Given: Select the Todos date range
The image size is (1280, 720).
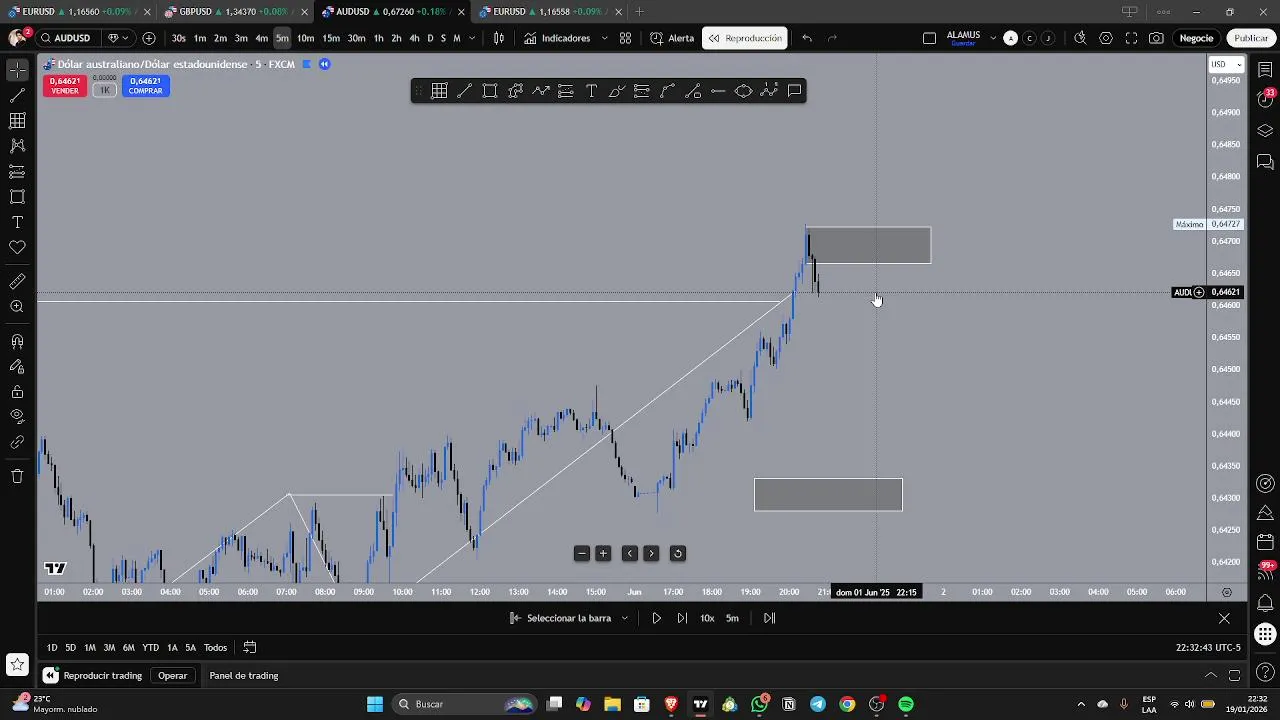Looking at the screenshot, I should 215,647.
